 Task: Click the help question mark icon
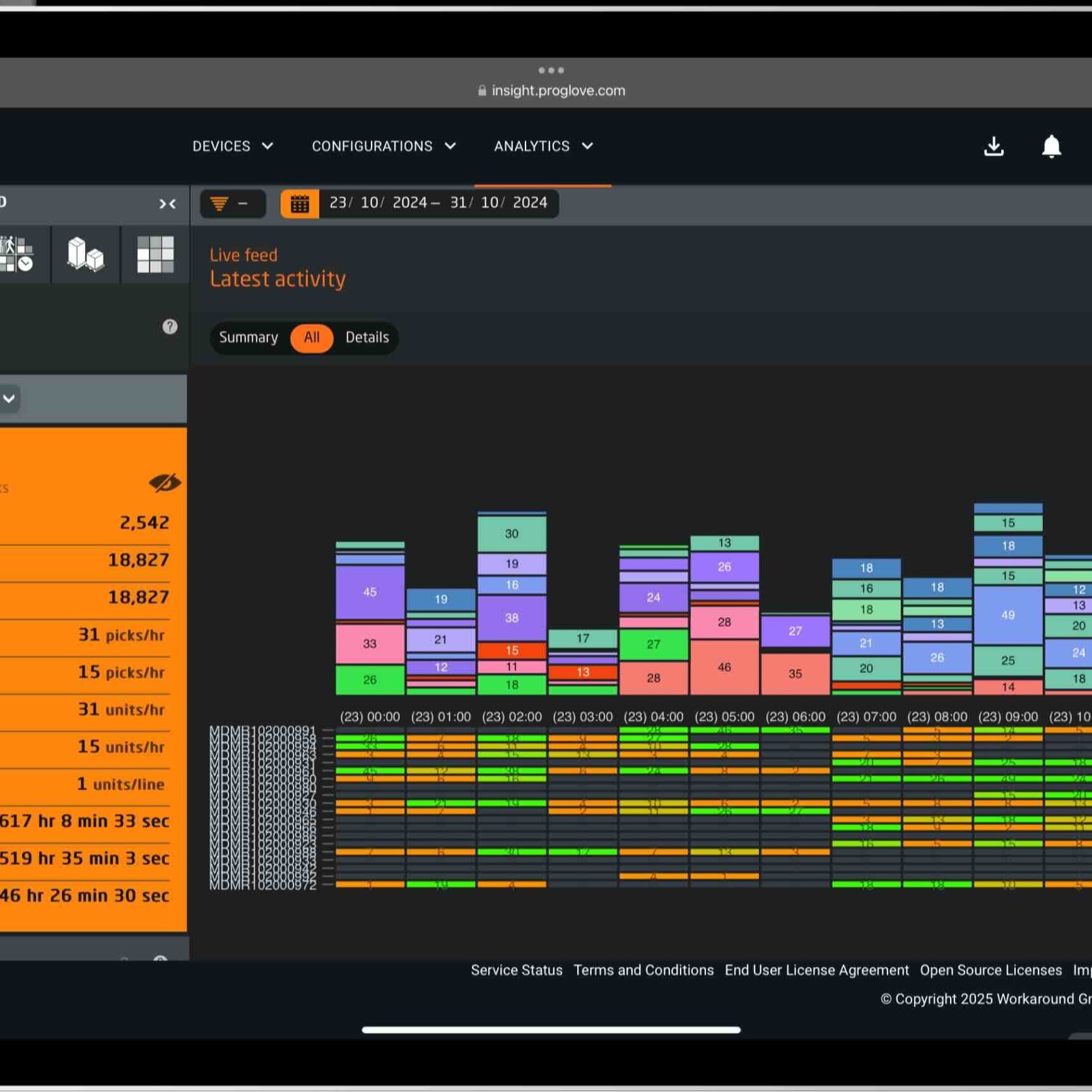pos(170,327)
